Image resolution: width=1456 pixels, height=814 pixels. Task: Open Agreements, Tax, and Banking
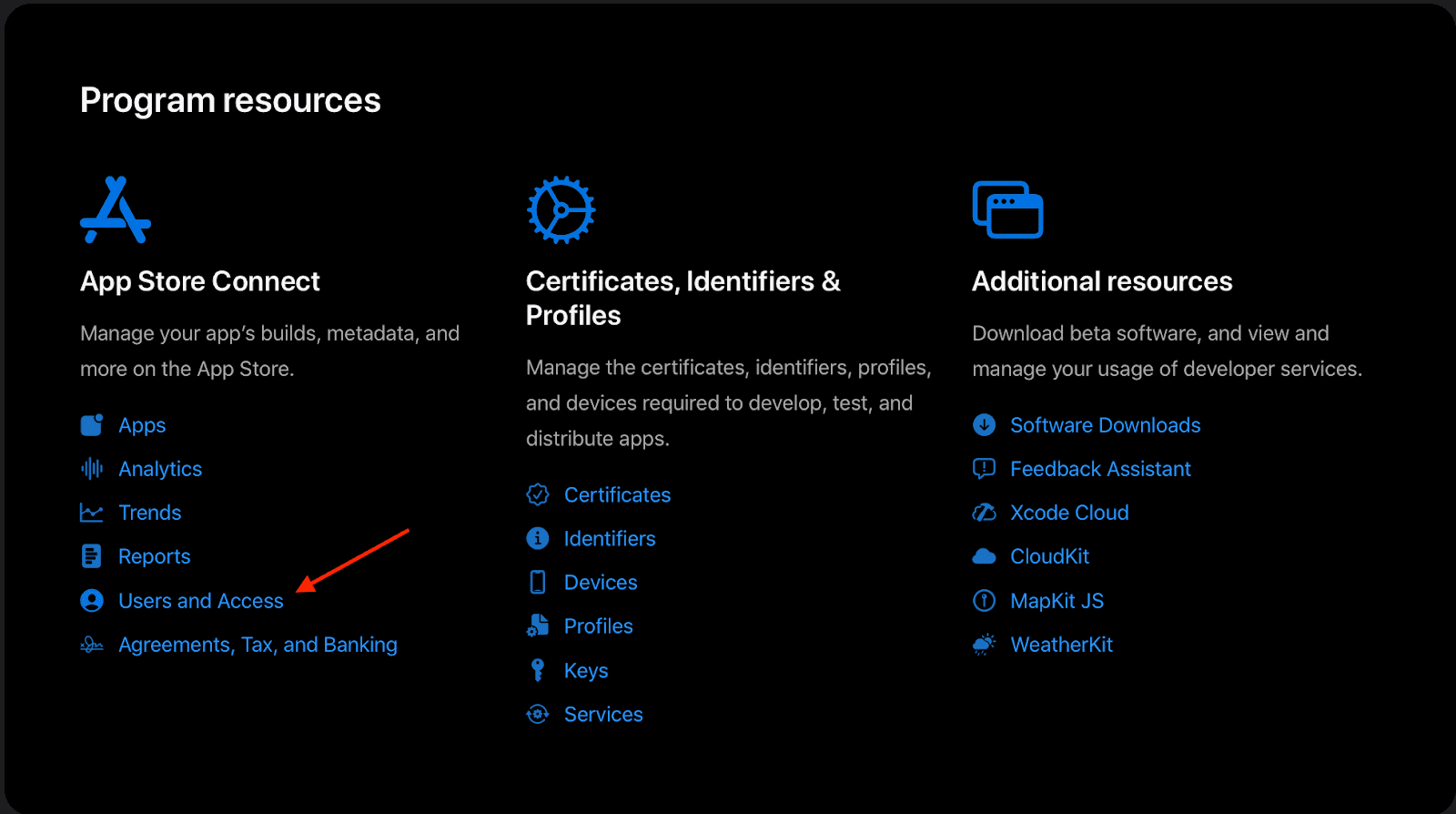(x=258, y=645)
